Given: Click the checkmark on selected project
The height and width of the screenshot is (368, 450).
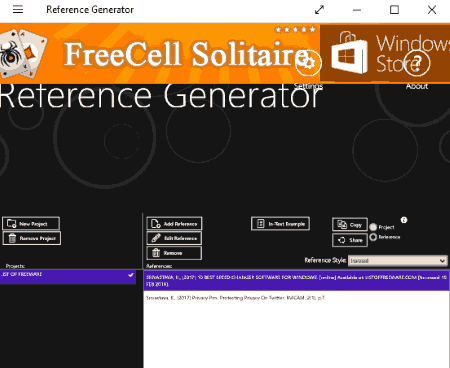Looking at the screenshot, I should click(x=131, y=275).
